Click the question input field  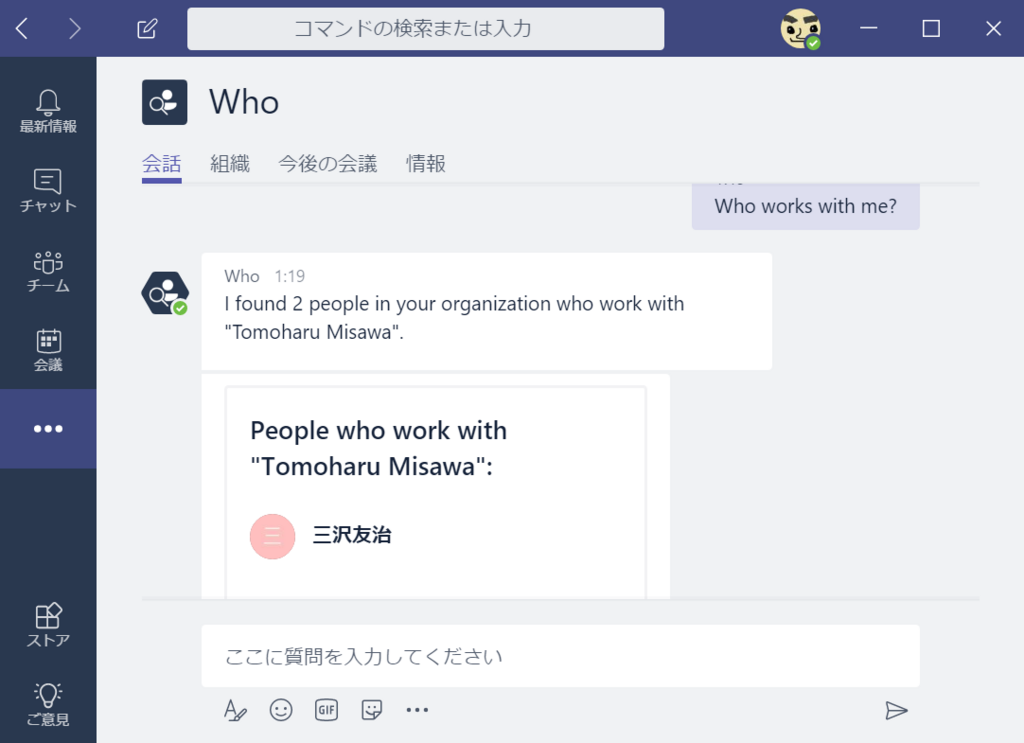pyautogui.click(x=560, y=656)
